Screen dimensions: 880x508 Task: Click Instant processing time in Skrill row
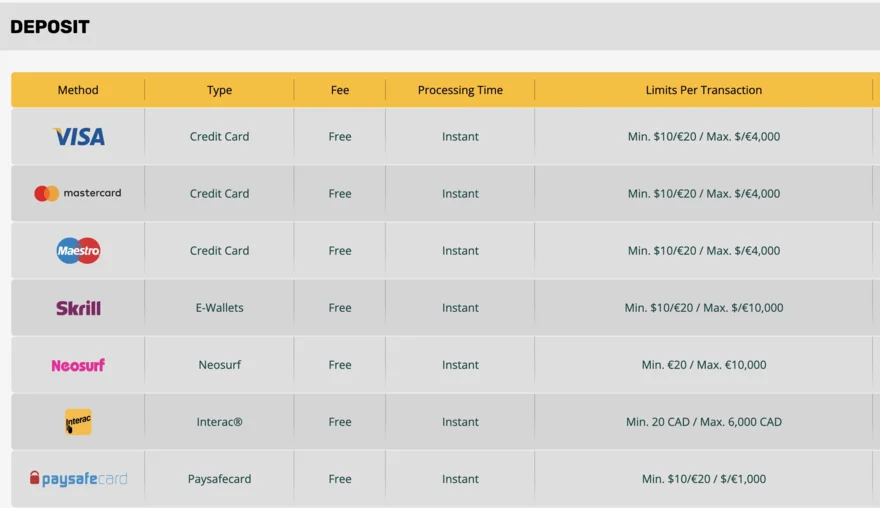click(460, 308)
